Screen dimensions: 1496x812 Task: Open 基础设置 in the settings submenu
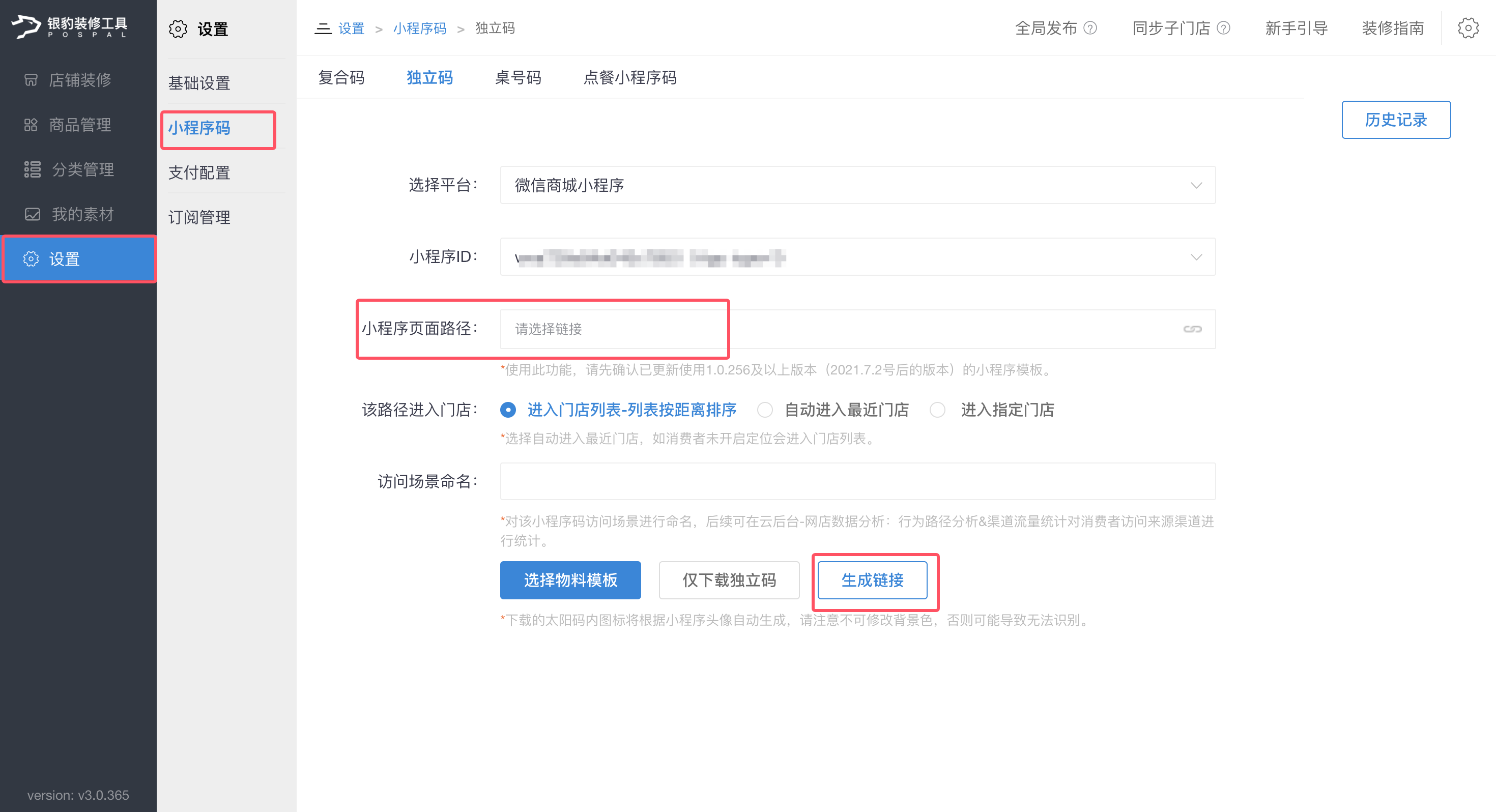(199, 83)
